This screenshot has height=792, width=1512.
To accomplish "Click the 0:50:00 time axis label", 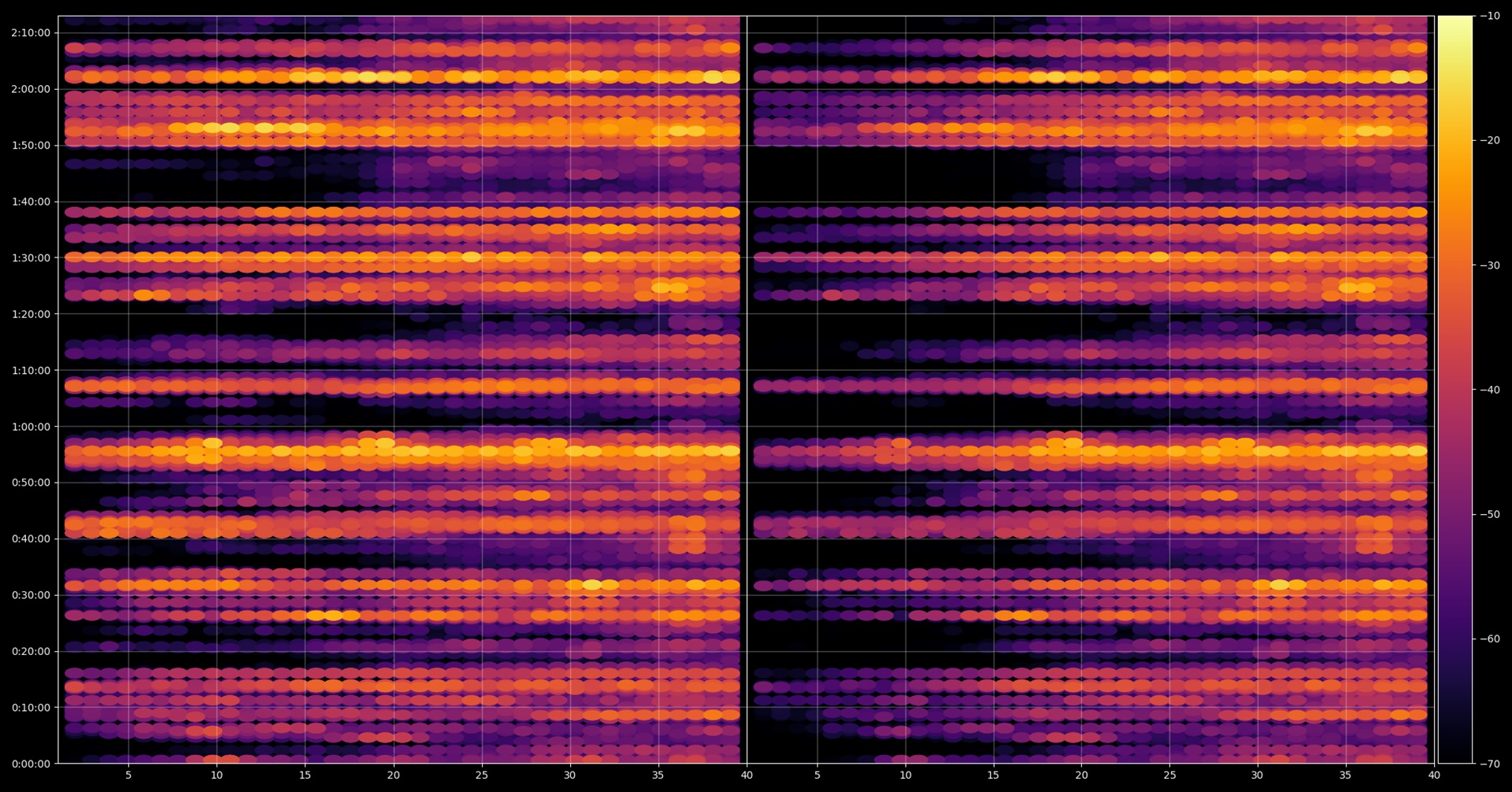I will [31, 483].
